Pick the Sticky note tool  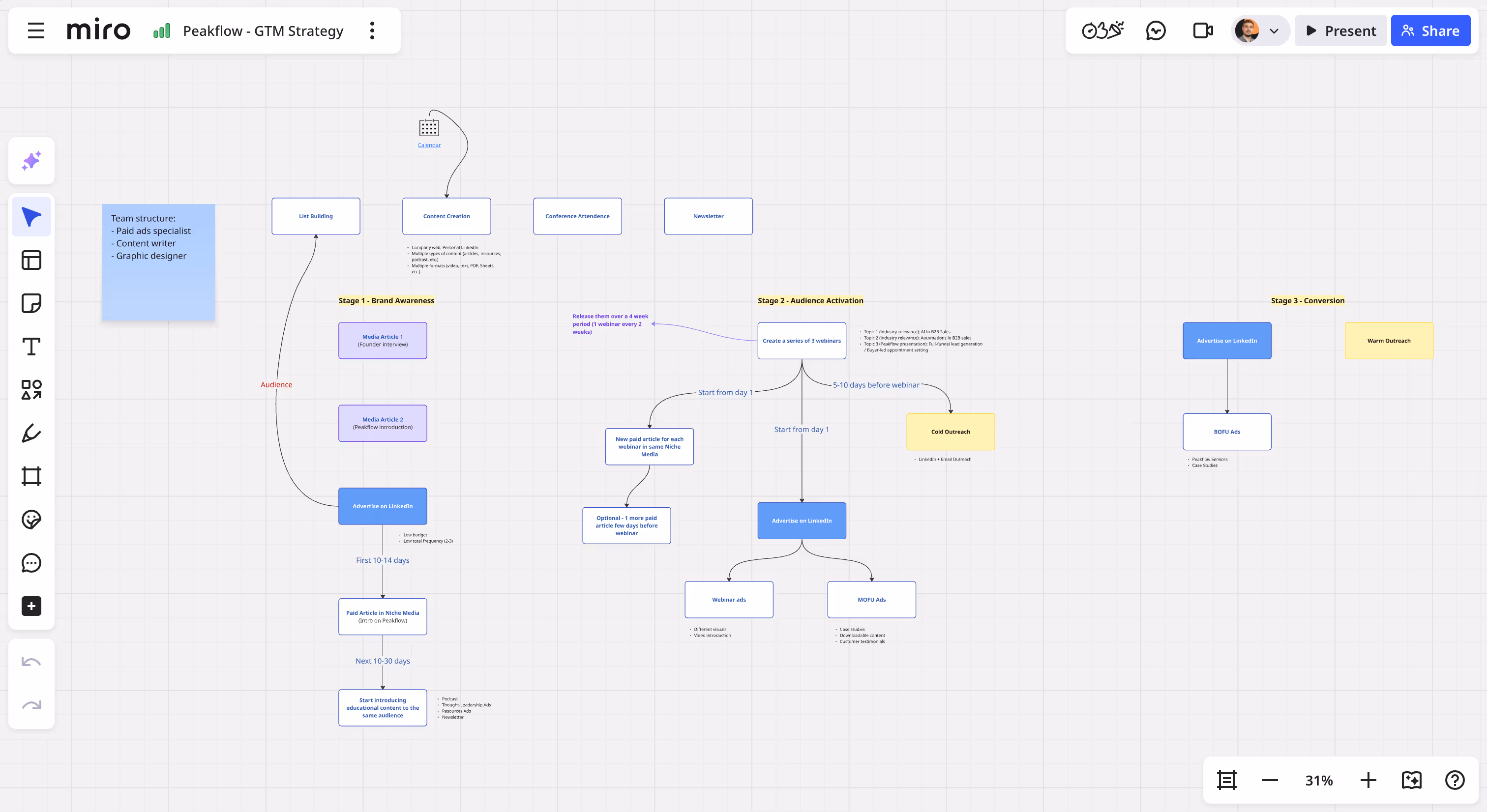(x=31, y=303)
